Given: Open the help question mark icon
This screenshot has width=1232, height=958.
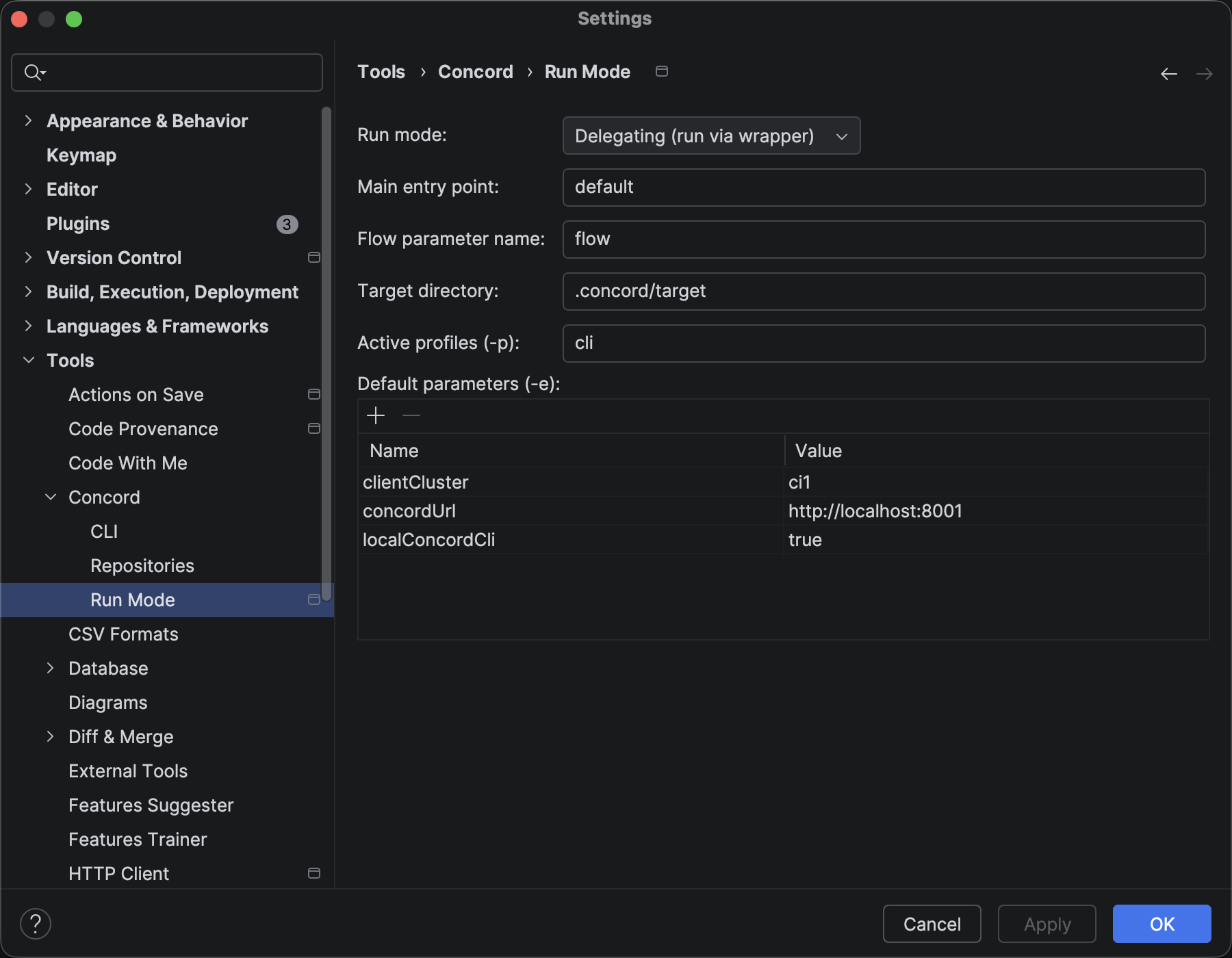Looking at the screenshot, I should (x=36, y=924).
